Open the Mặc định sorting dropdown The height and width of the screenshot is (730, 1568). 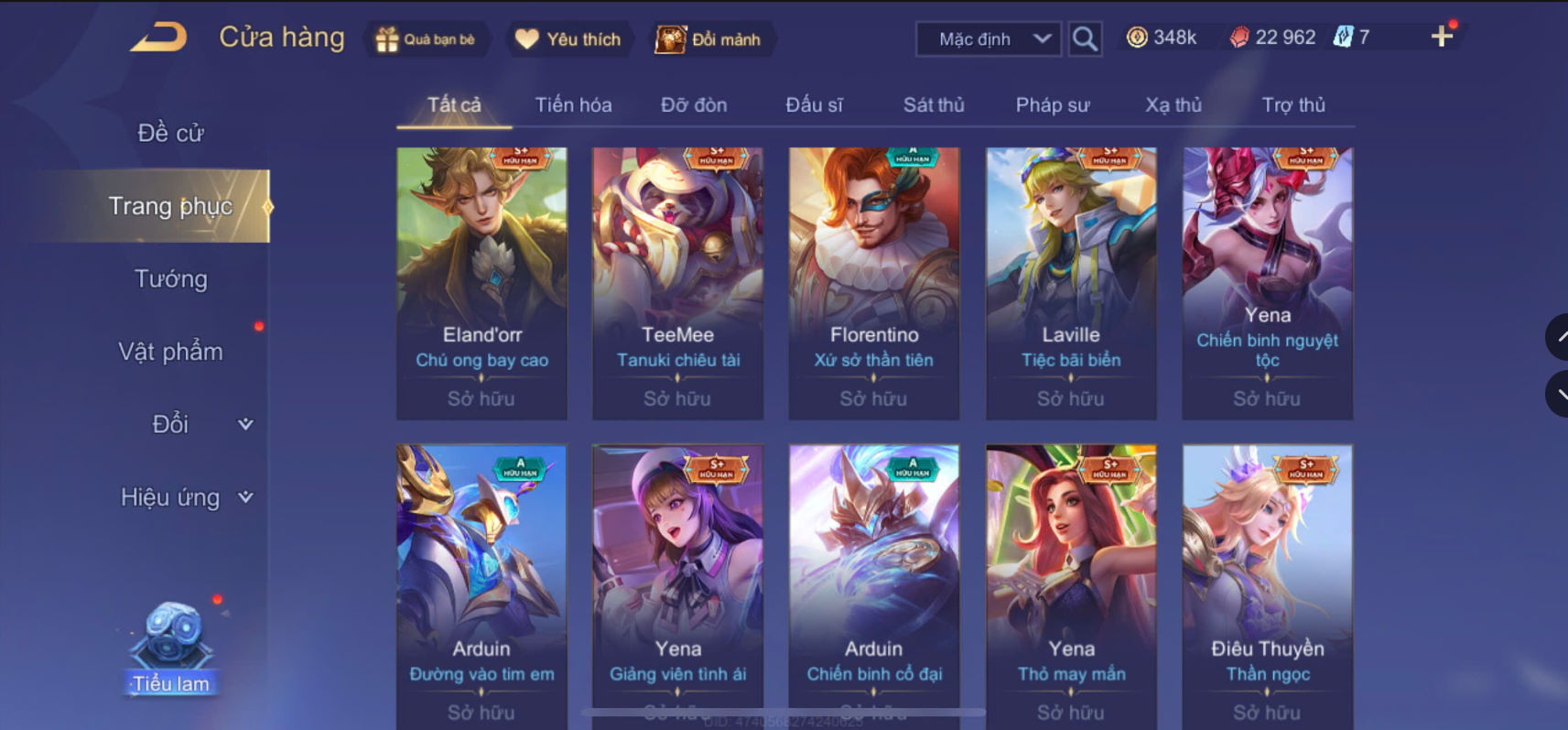(989, 38)
